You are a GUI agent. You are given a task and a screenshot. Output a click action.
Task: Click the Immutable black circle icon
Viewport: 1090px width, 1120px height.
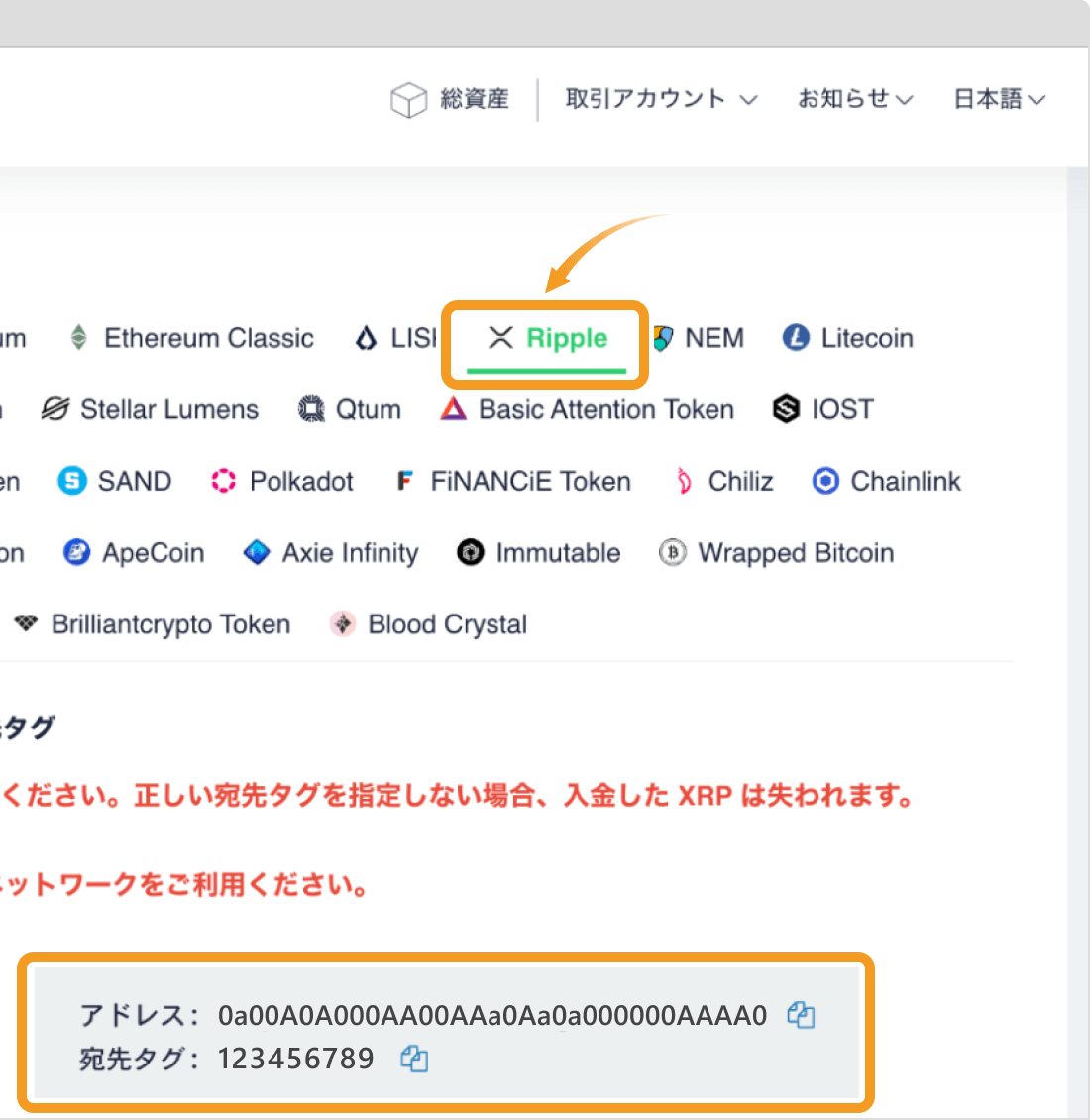point(470,552)
